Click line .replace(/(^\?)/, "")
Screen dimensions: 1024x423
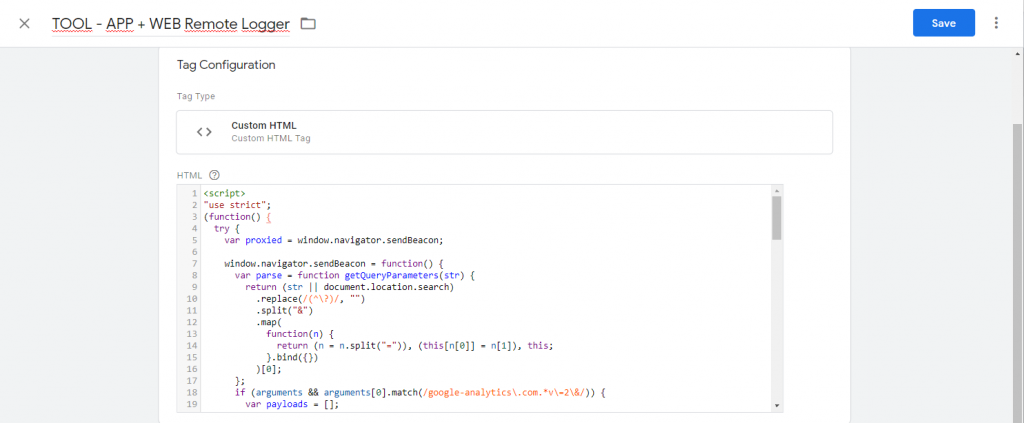point(310,299)
